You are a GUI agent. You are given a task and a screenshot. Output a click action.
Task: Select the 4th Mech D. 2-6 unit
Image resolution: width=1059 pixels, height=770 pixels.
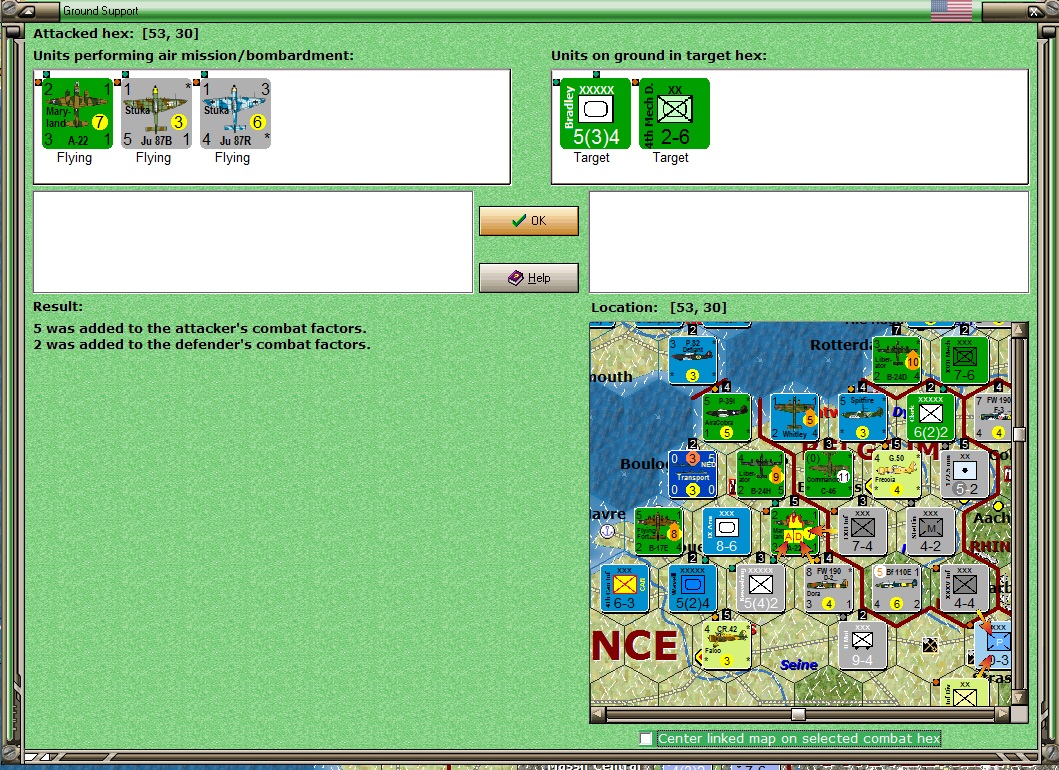(674, 113)
